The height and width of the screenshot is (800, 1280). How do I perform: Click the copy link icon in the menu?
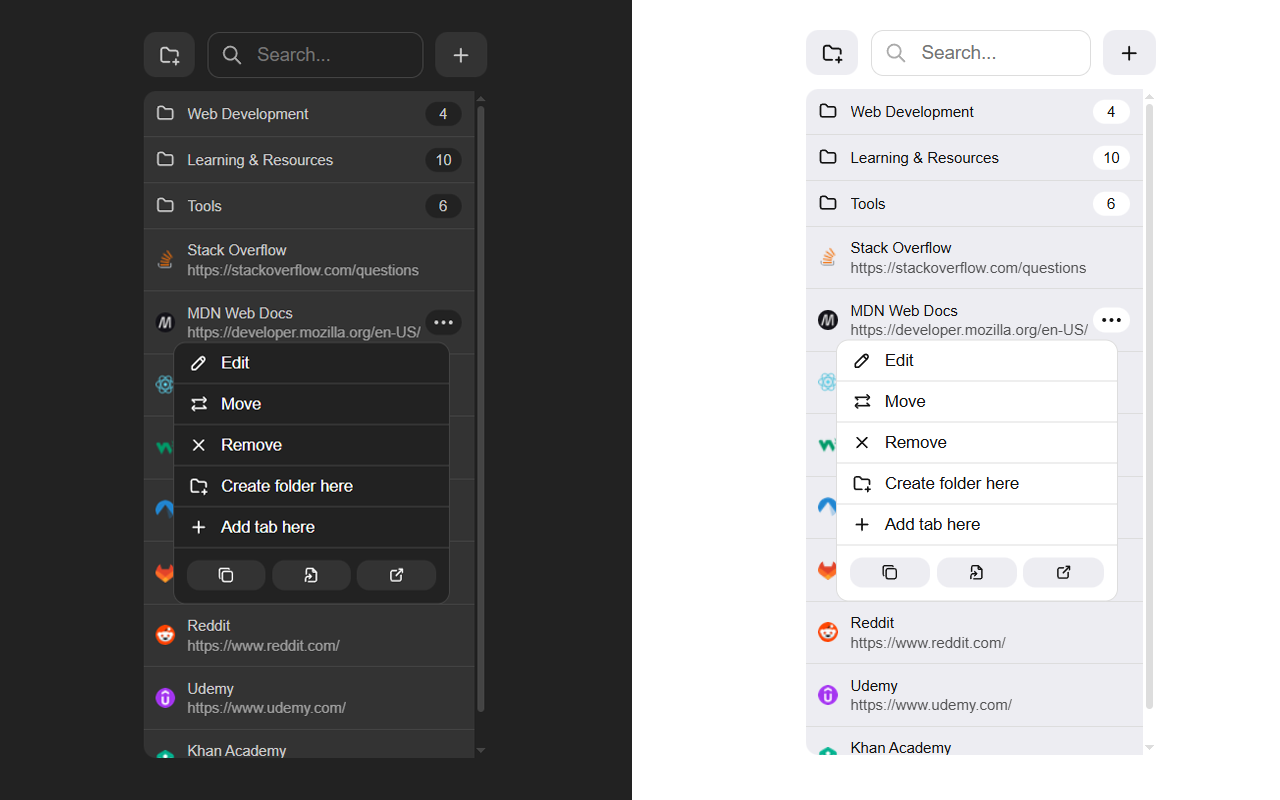pos(226,575)
